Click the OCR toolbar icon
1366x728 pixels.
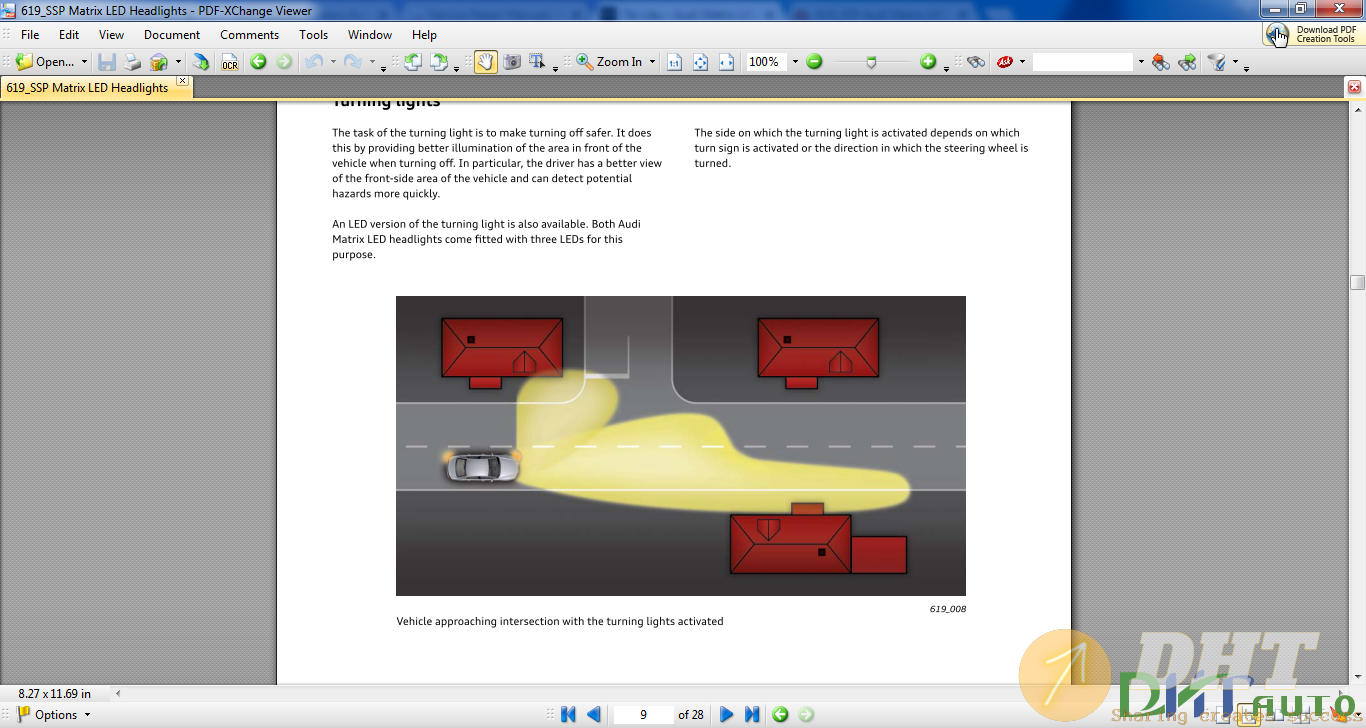click(230, 62)
